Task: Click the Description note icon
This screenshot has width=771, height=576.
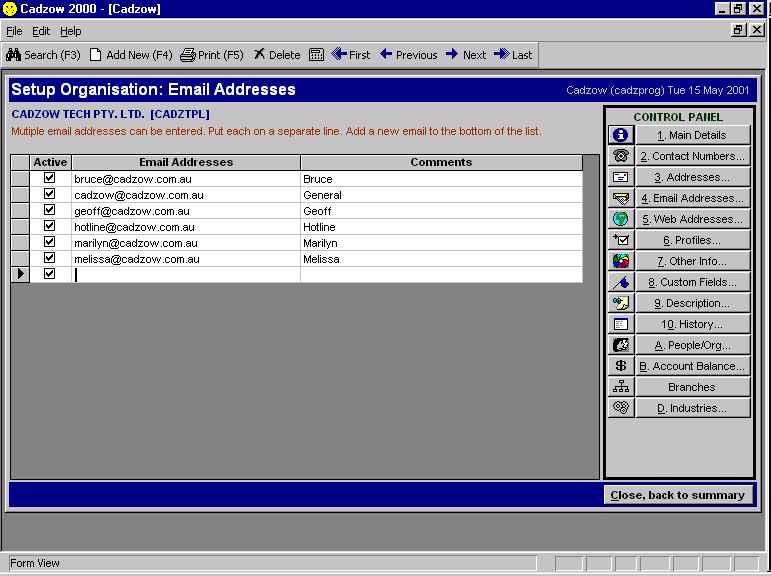Action: [x=621, y=303]
